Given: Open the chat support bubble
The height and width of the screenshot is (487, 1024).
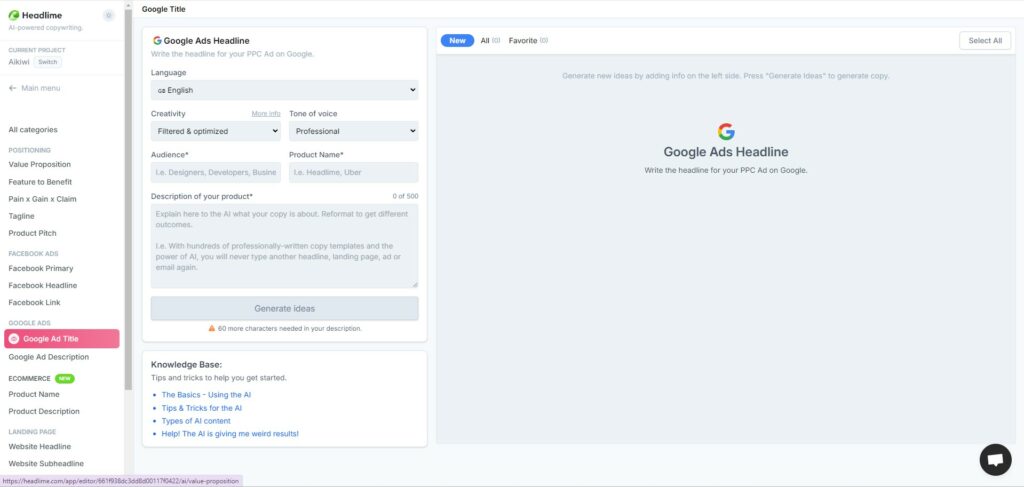Looking at the screenshot, I should (x=995, y=460).
